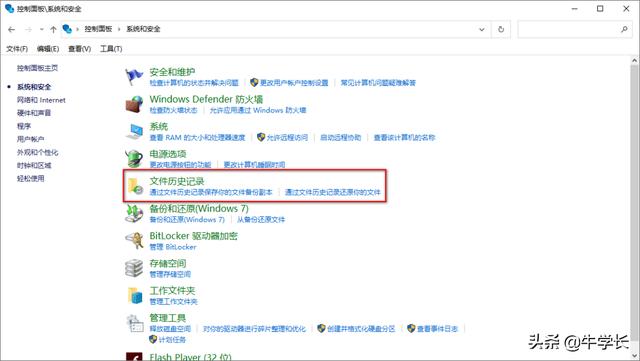The width and height of the screenshot is (640, 361).
Task: Click 更改用户帐户控制设置 link
Action: click(294, 83)
